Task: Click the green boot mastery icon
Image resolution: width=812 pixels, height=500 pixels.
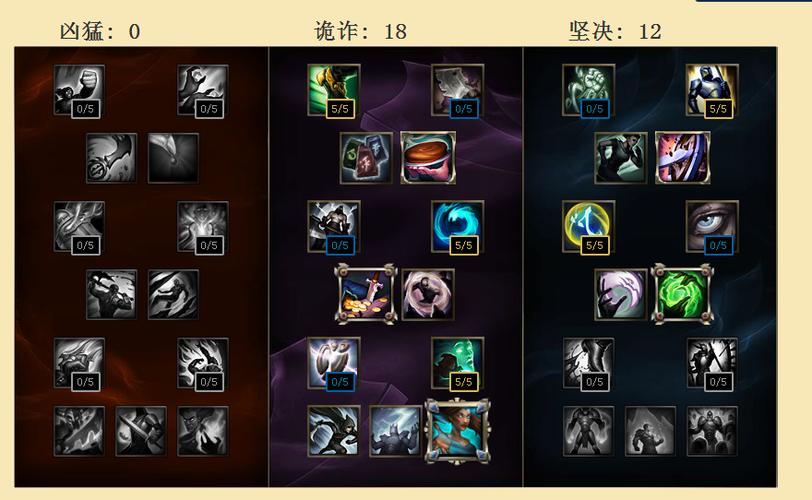Action: [x=334, y=90]
